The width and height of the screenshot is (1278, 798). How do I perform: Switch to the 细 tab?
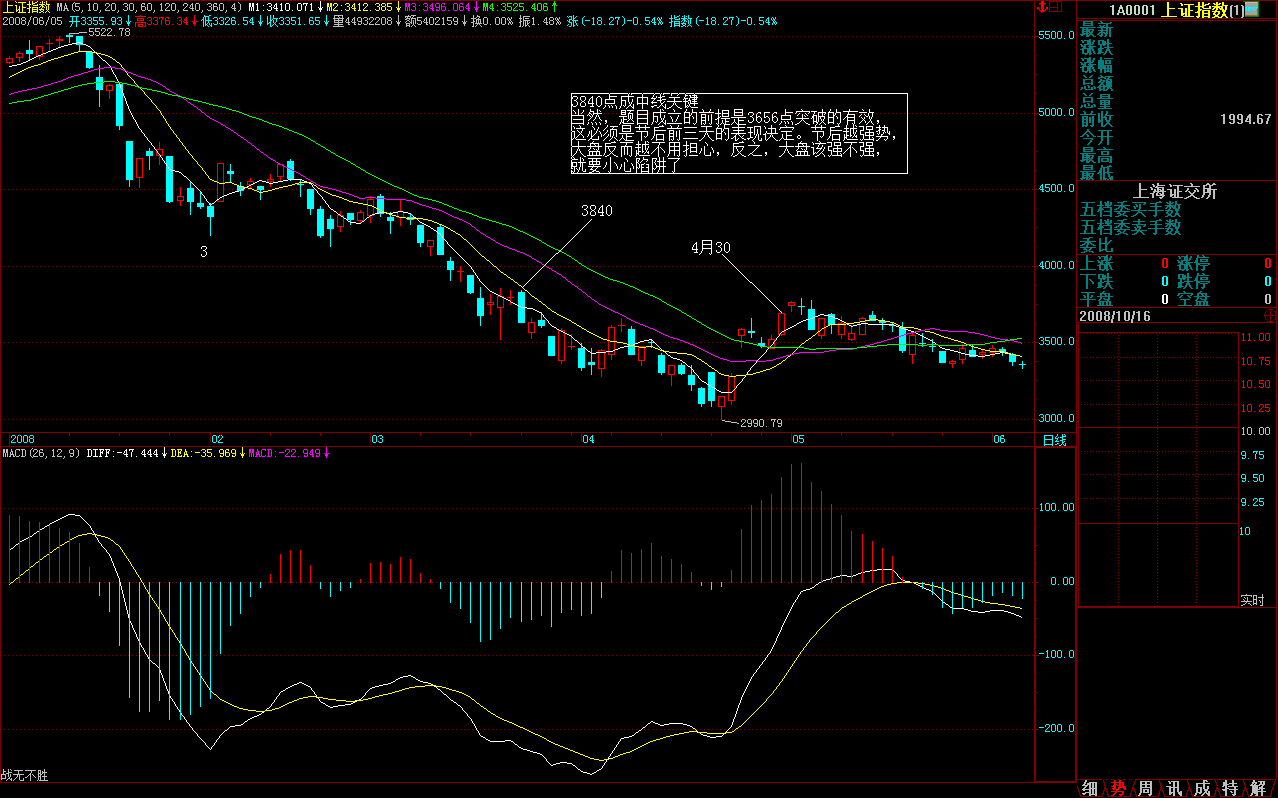click(1090, 788)
